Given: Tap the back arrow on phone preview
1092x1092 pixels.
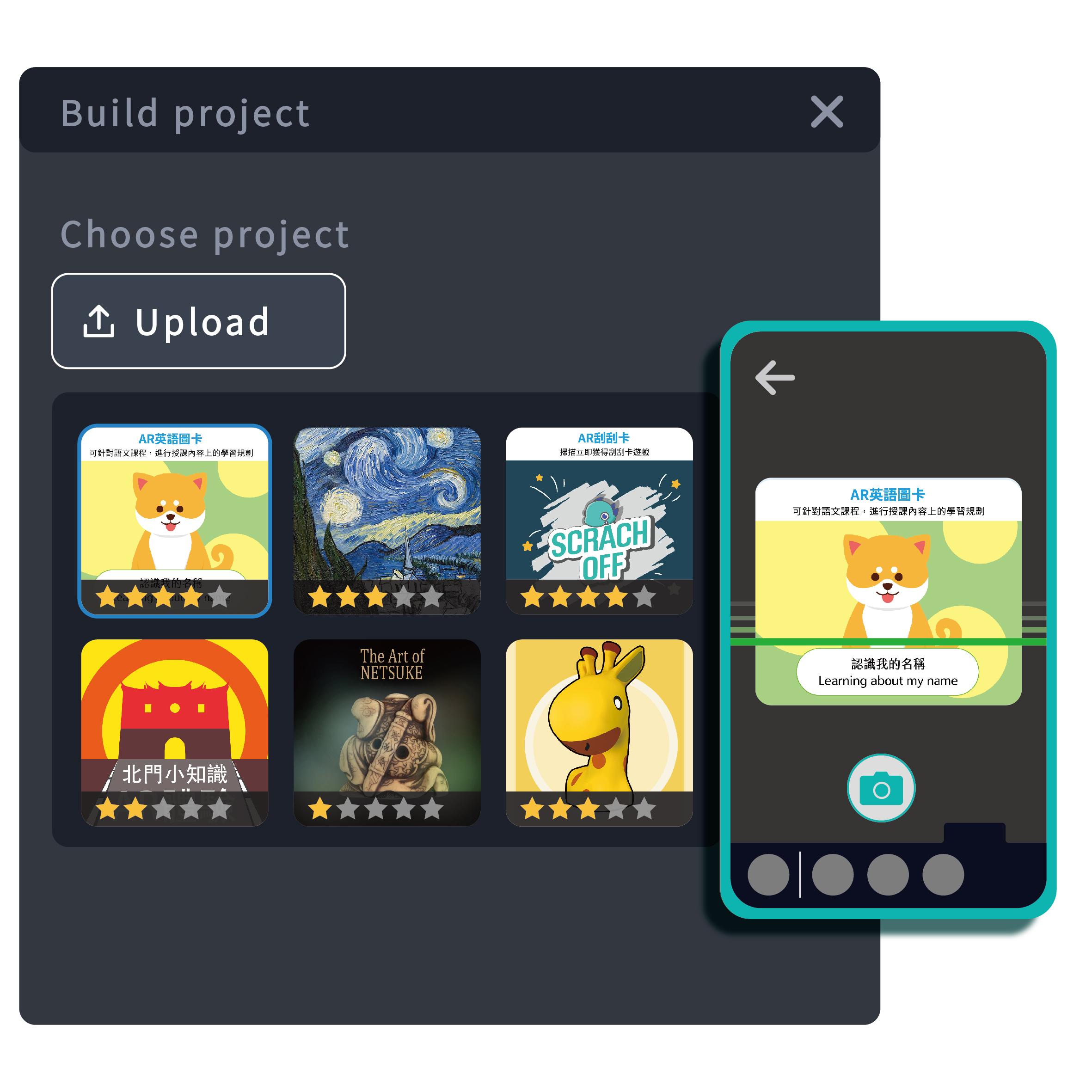Looking at the screenshot, I should pos(775,377).
